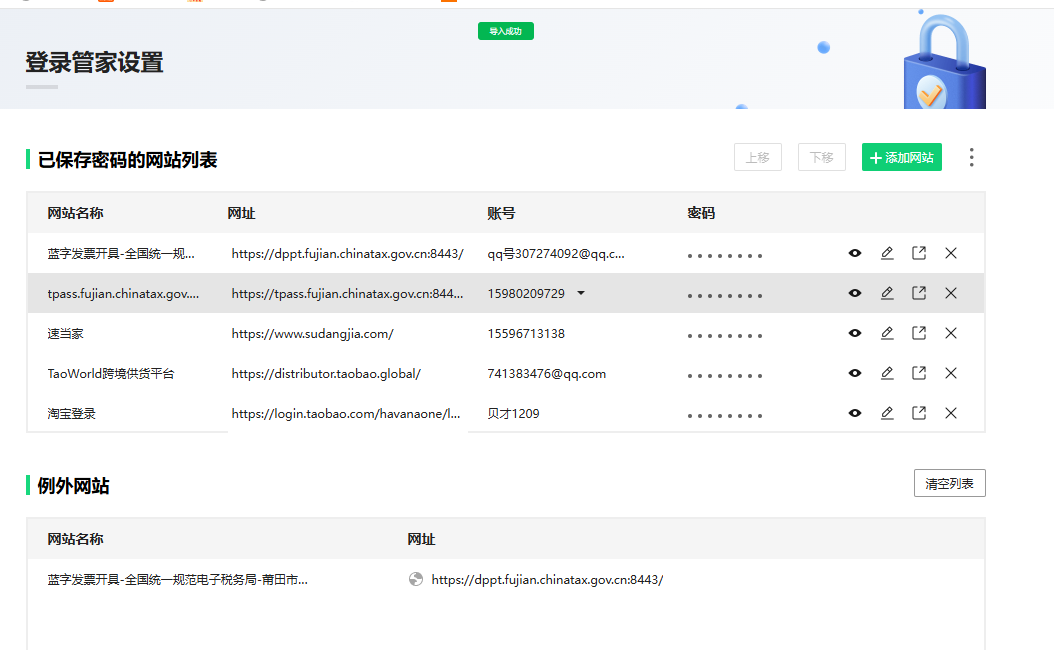Open the three-dot more options menu
The height and width of the screenshot is (650, 1054).
[x=971, y=157]
